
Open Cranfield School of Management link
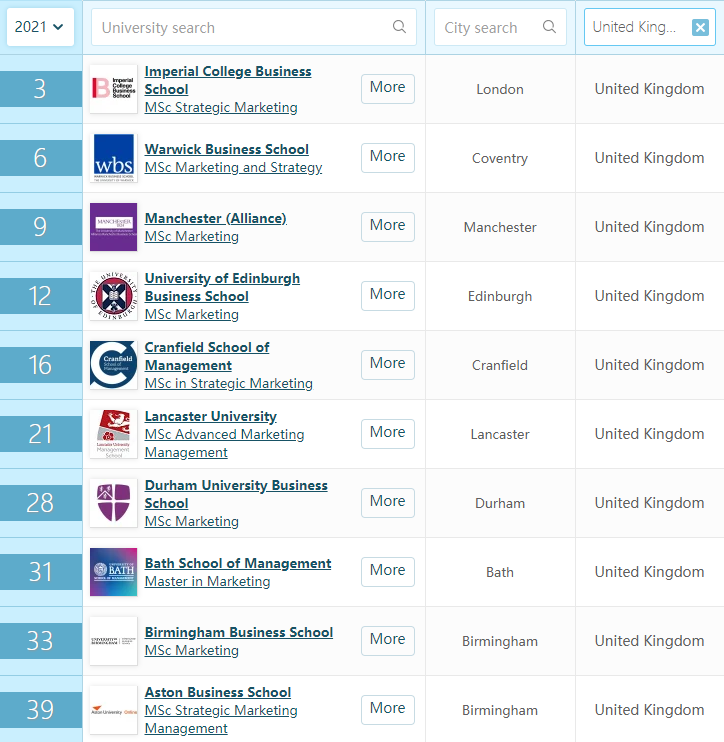(207, 356)
